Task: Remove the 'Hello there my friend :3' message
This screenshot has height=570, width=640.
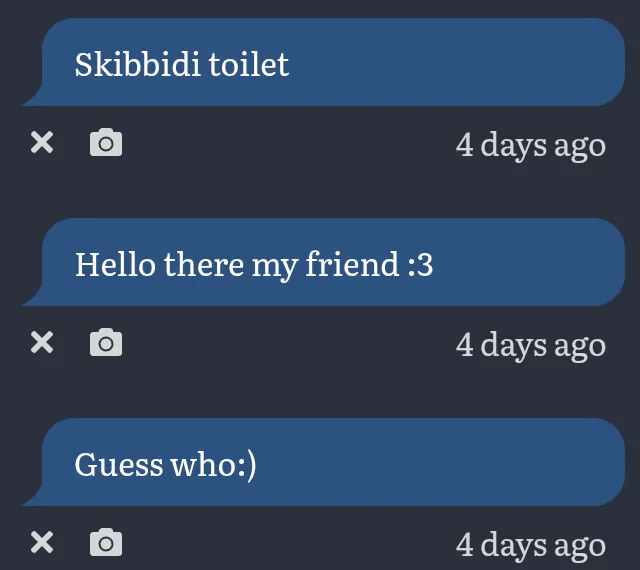Action: click(42, 342)
